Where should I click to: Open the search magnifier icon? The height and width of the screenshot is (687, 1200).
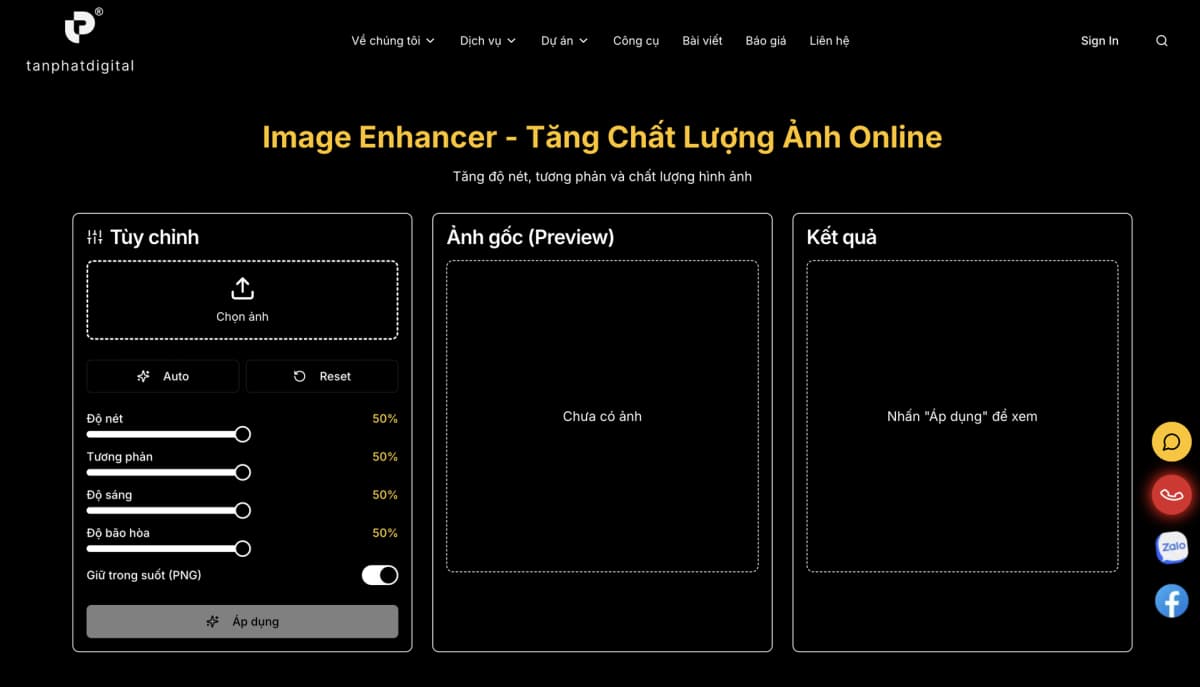point(1161,41)
